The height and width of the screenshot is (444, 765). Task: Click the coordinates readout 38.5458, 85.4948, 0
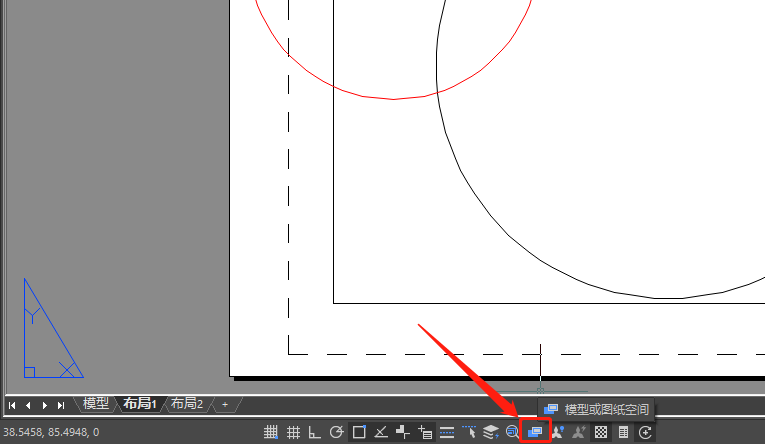click(x=51, y=432)
